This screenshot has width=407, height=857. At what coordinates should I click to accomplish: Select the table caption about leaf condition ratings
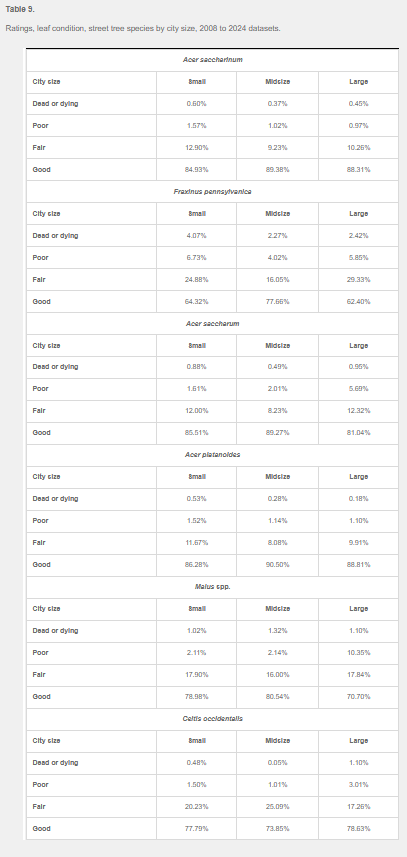point(143,28)
